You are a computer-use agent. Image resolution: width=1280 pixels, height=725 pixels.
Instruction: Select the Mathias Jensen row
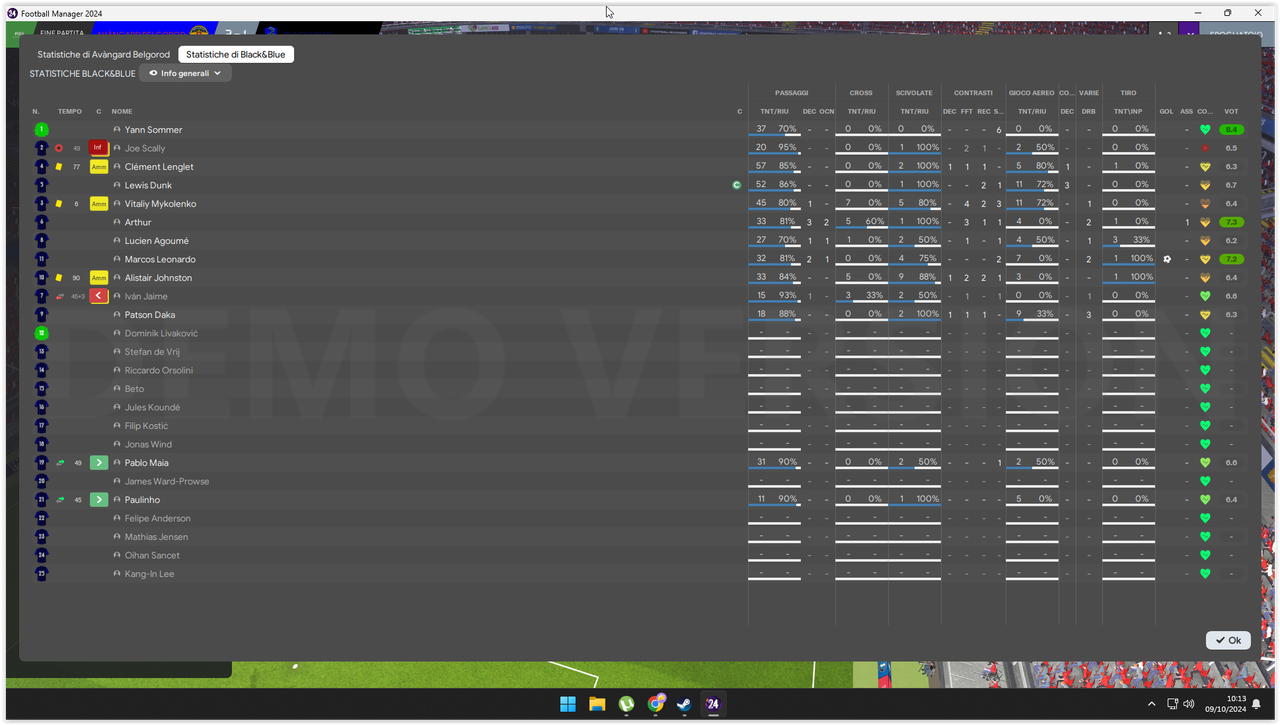point(639,537)
